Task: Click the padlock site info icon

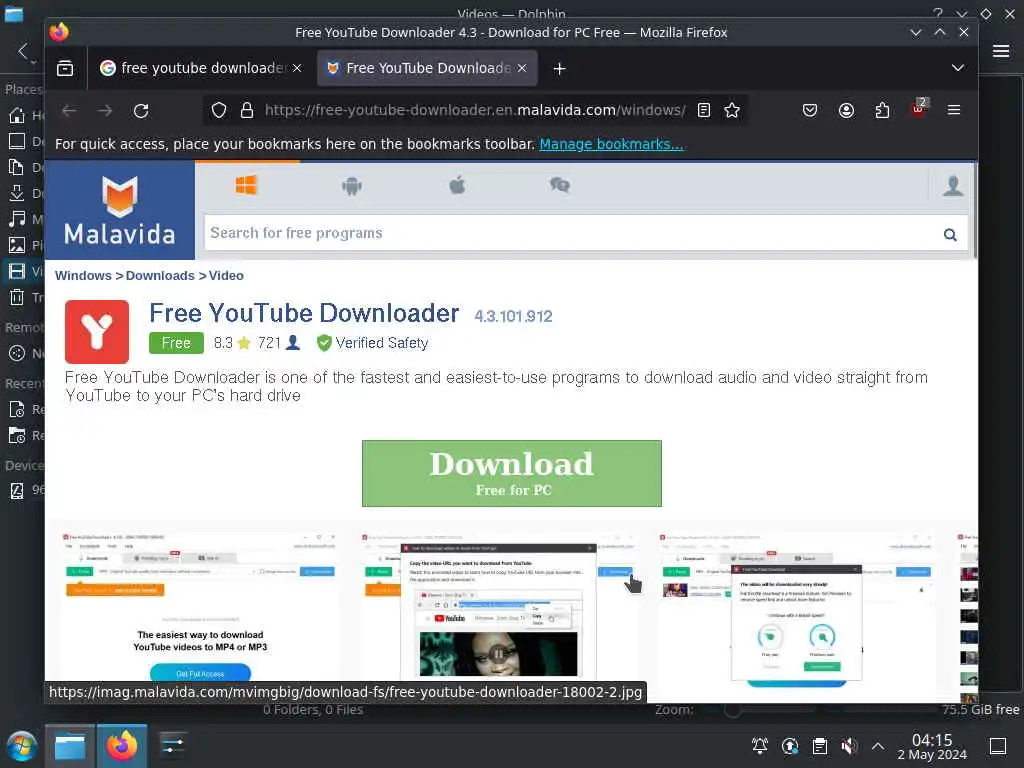Action: pyautogui.click(x=247, y=110)
